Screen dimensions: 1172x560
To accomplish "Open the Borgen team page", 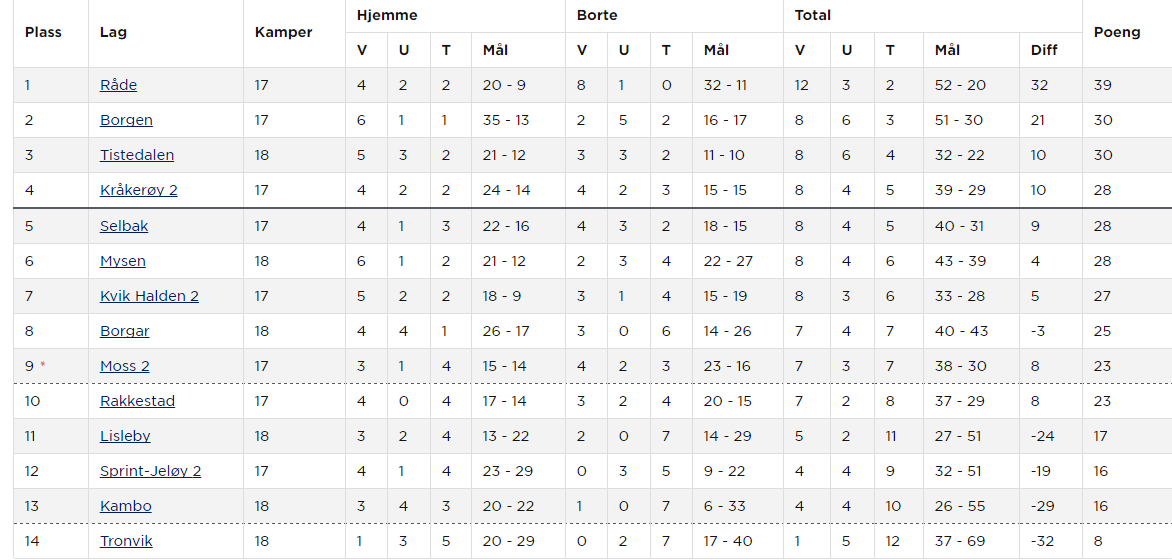I will coord(126,120).
